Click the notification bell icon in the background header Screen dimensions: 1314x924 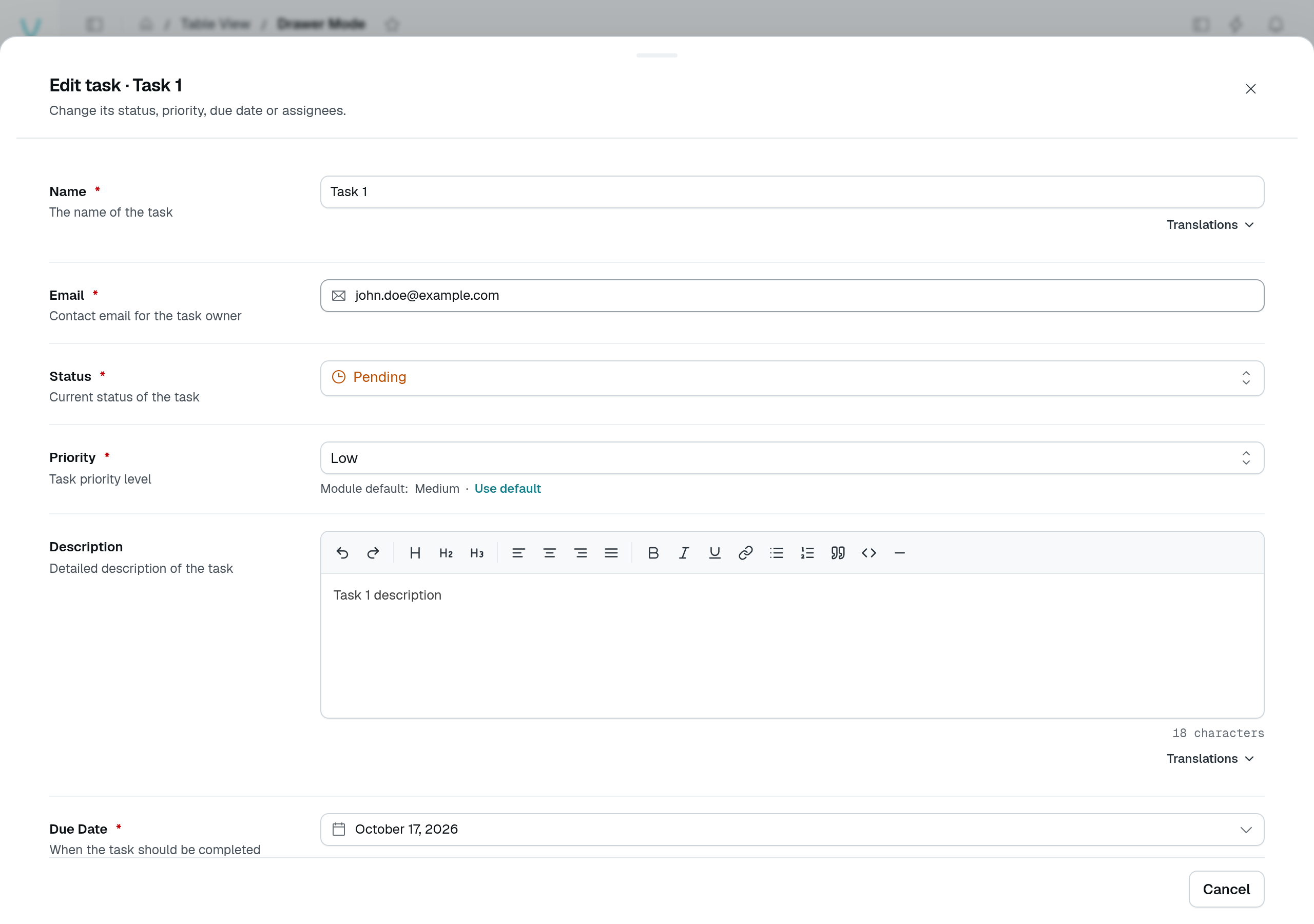point(1275,25)
